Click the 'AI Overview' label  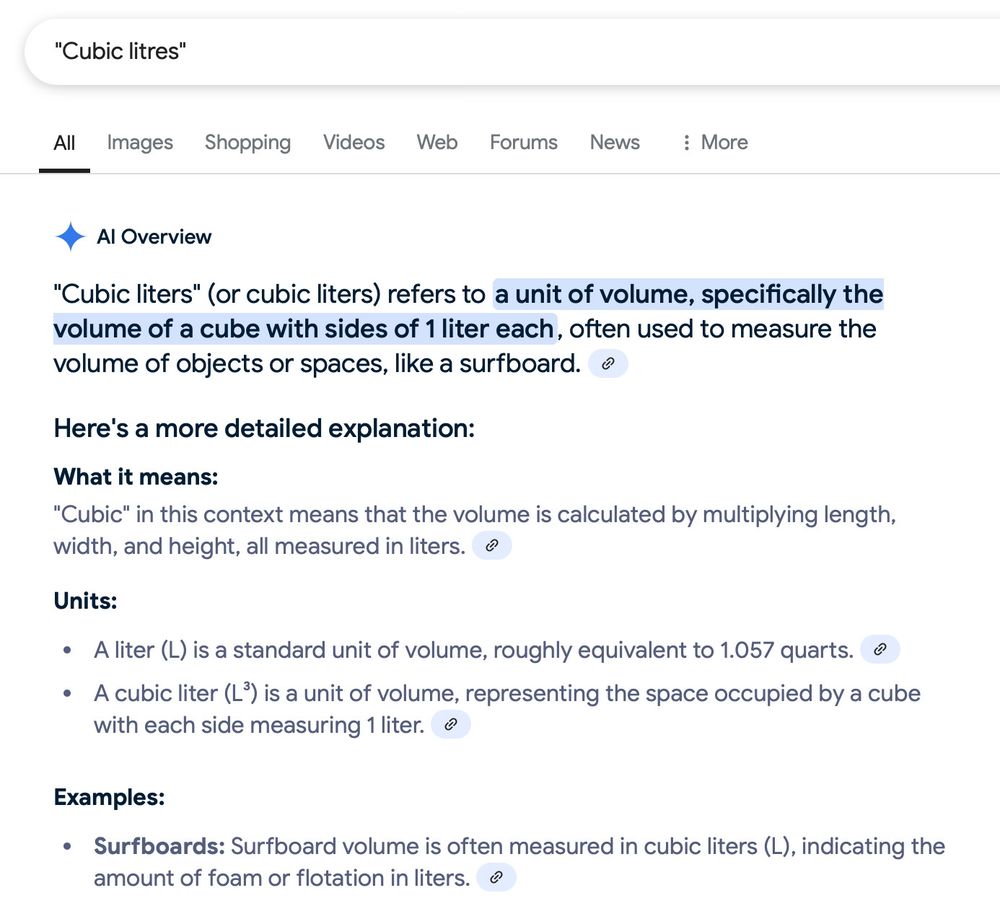(x=154, y=237)
